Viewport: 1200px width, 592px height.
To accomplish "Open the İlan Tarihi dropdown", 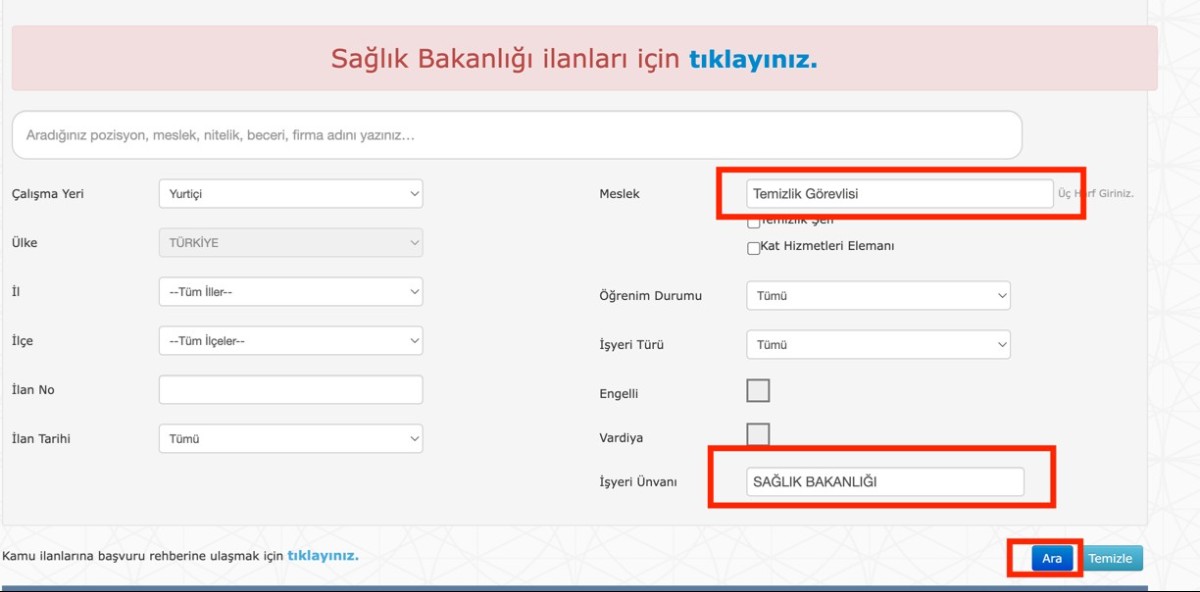I will (x=290, y=438).
